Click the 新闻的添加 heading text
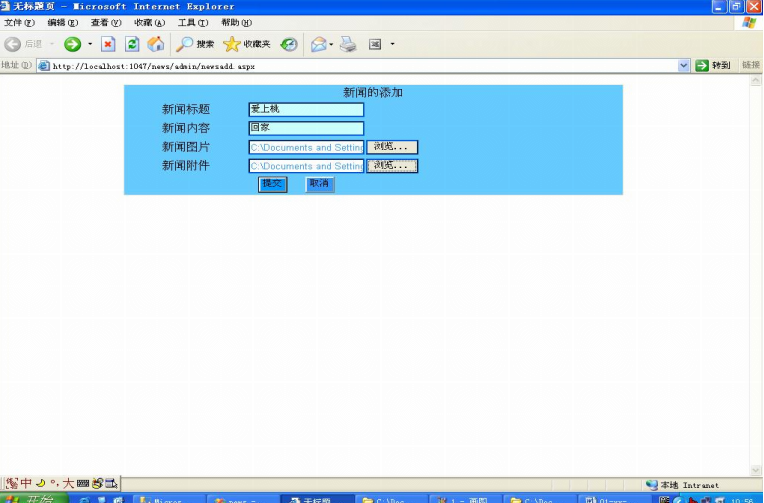The width and height of the screenshot is (764, 503). [x=373, y=93]
